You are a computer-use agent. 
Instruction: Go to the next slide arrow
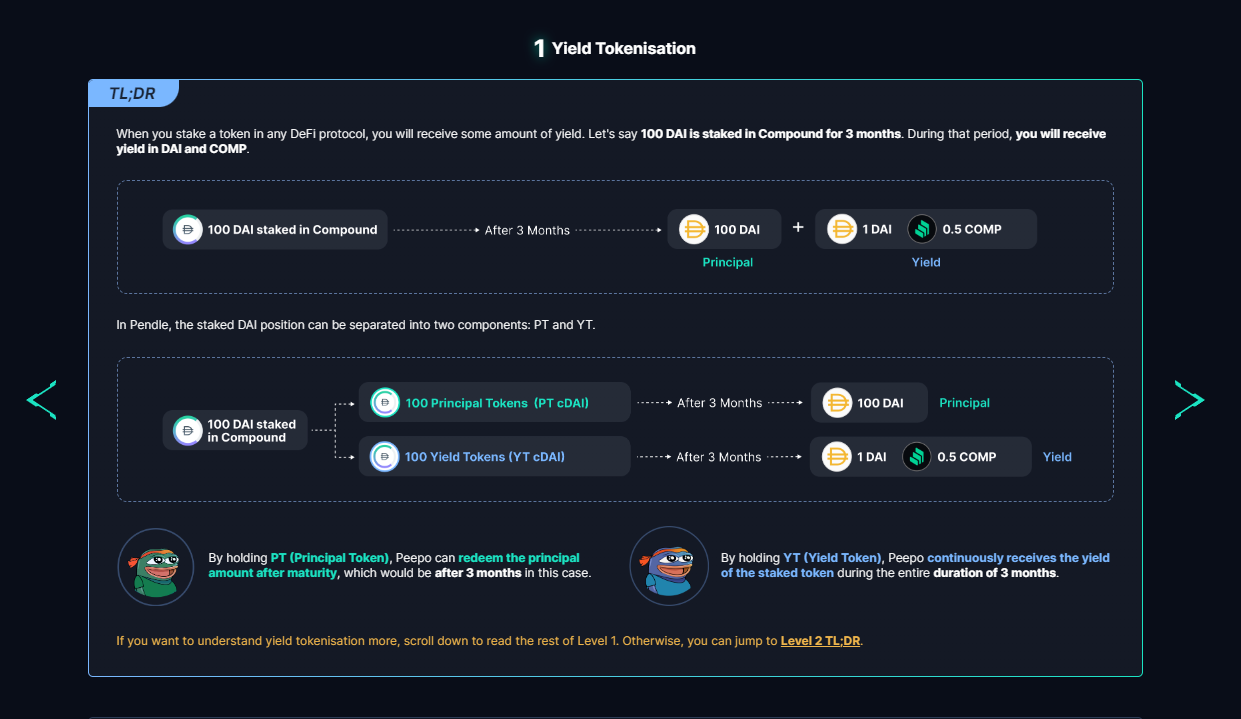(x=1189, y=400)
